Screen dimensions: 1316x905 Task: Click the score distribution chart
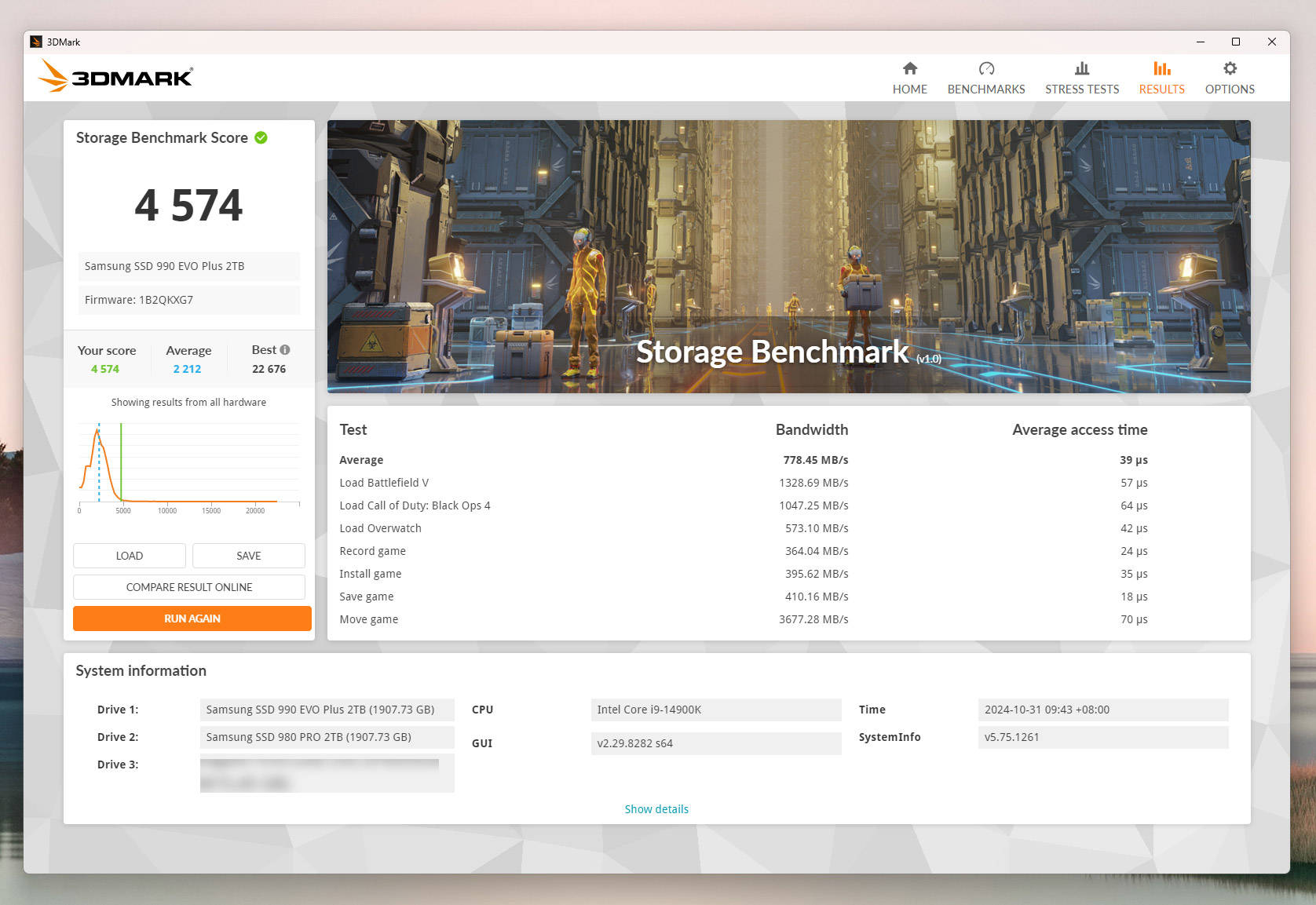point(188,467)
